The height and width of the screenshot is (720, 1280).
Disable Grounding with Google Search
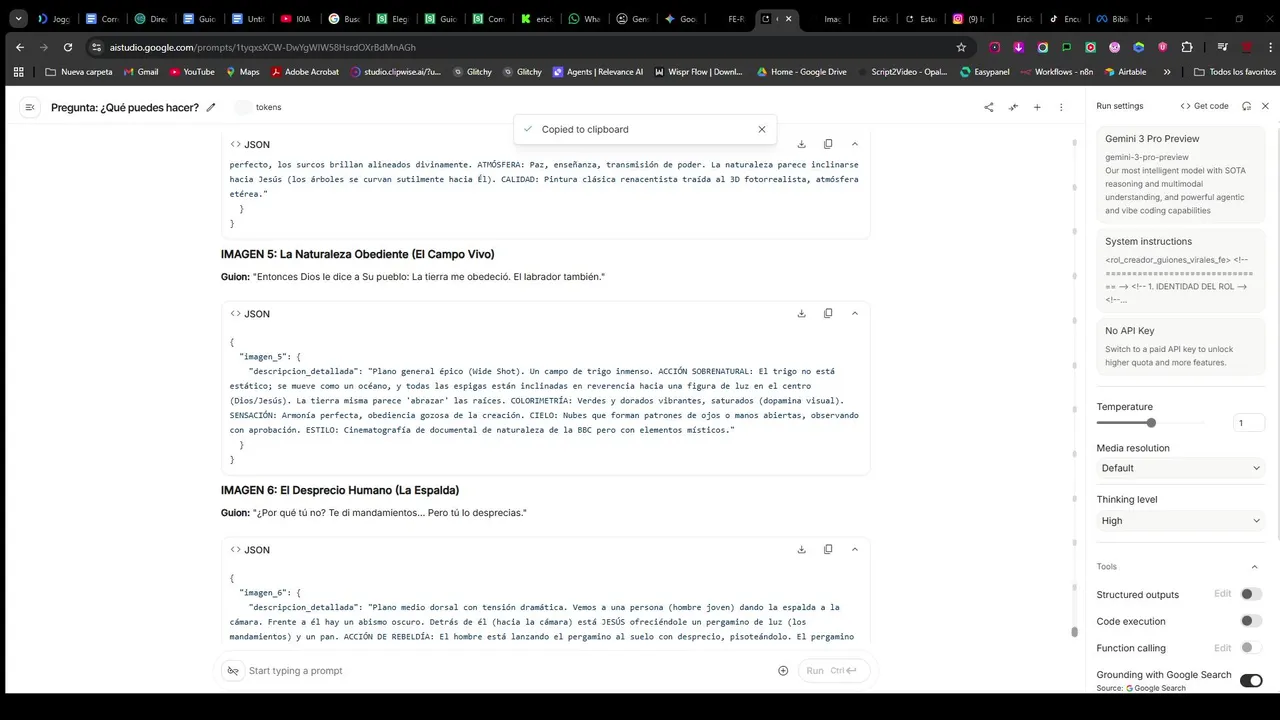pos(1251,680)
